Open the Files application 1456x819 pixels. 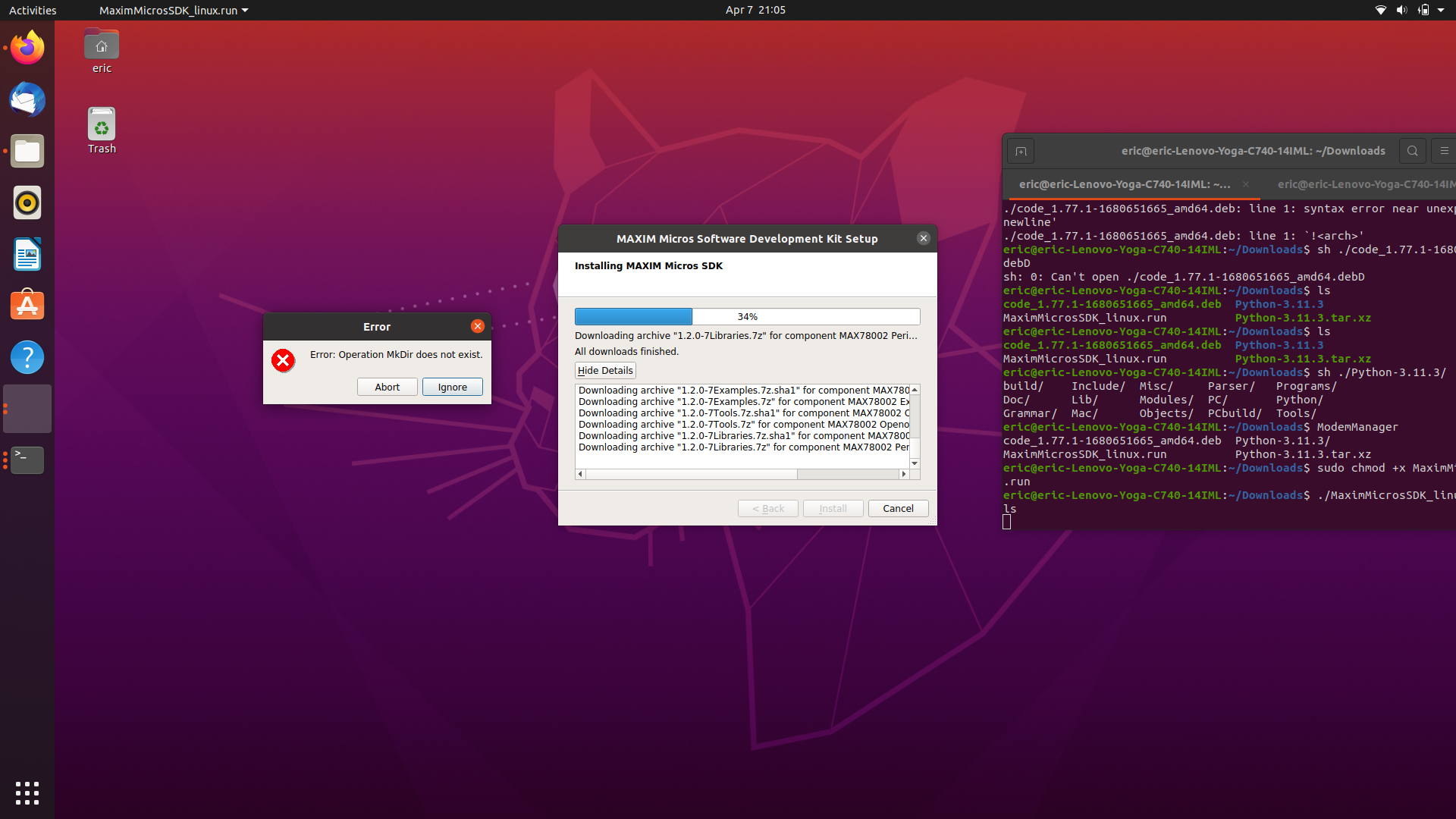click(x=27, y=151)
